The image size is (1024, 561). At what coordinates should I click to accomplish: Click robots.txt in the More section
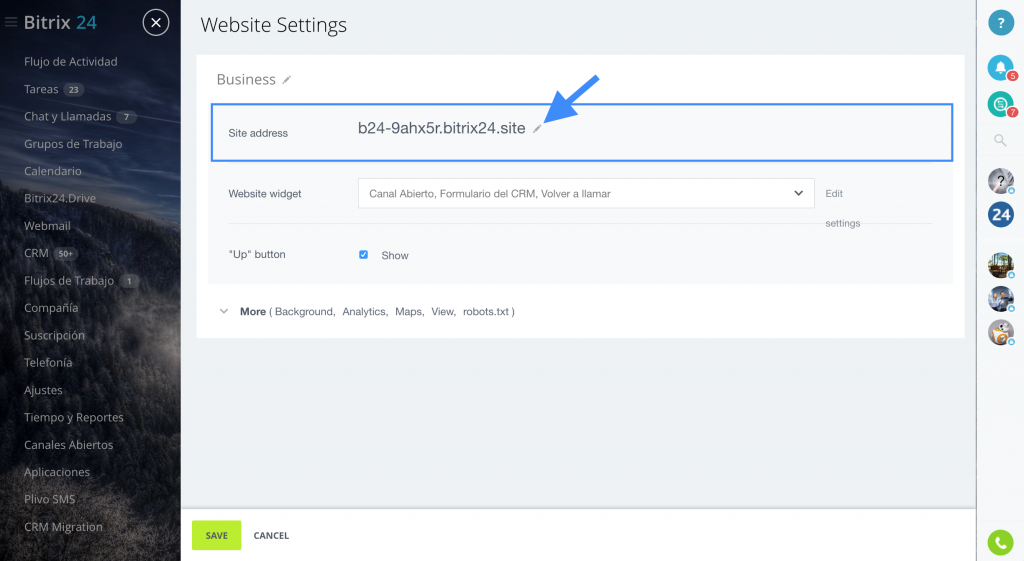click(485, 312)
